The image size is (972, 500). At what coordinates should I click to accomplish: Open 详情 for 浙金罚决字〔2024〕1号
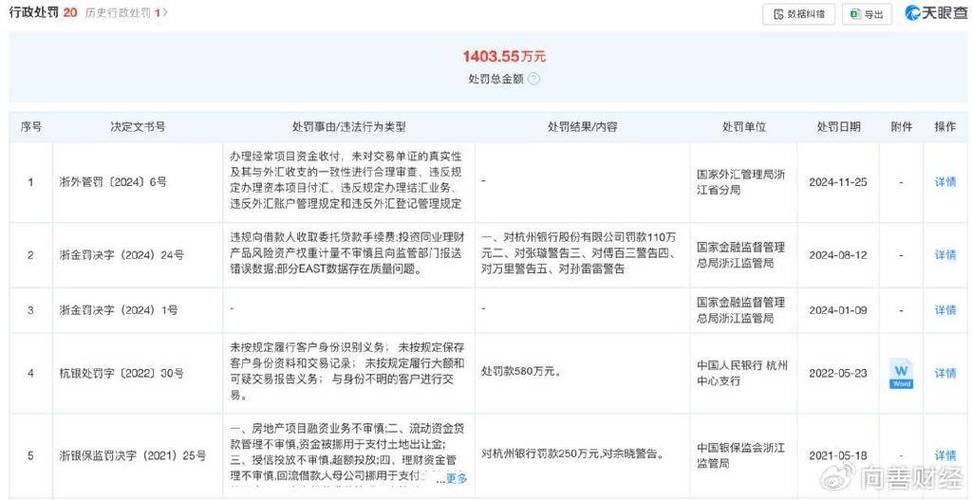(x=945, y=310)
